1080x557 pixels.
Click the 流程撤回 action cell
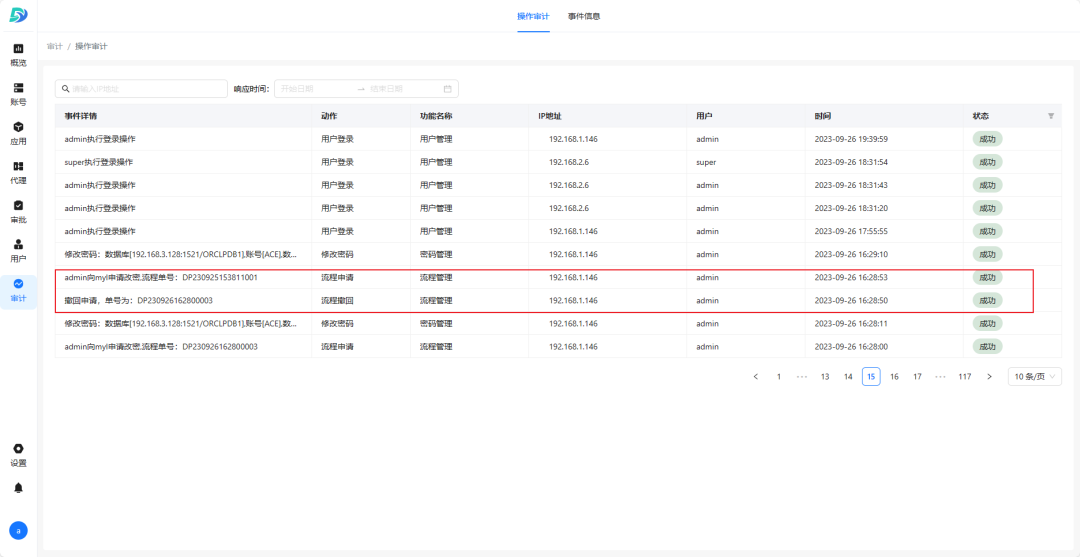tap(338, 300)
